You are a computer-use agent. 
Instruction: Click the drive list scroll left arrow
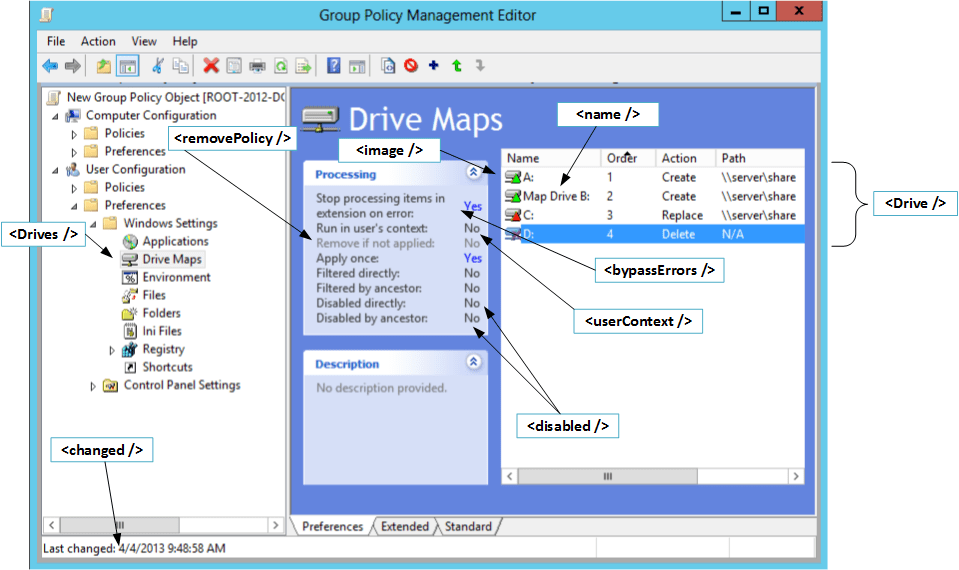(510, 476)
